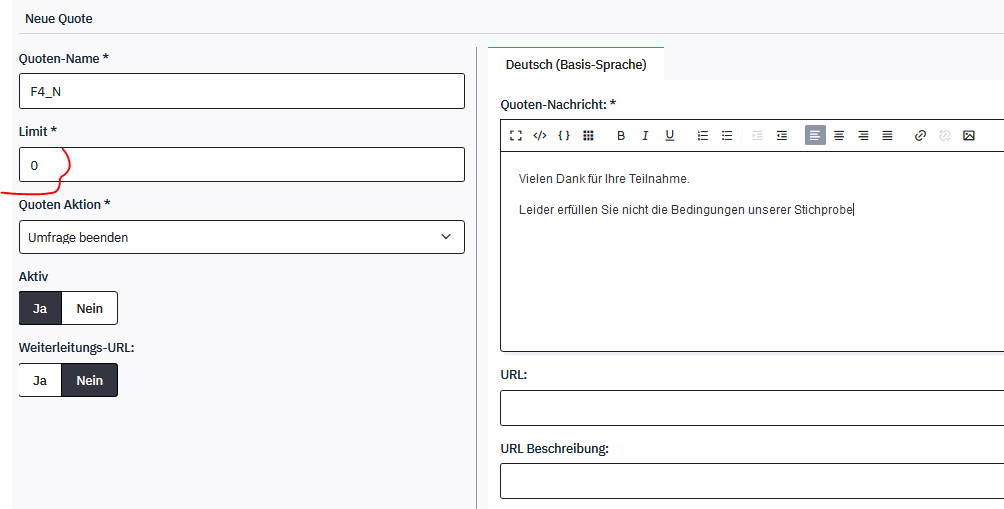
Task: Right align the message text
Action: (863, 135)
